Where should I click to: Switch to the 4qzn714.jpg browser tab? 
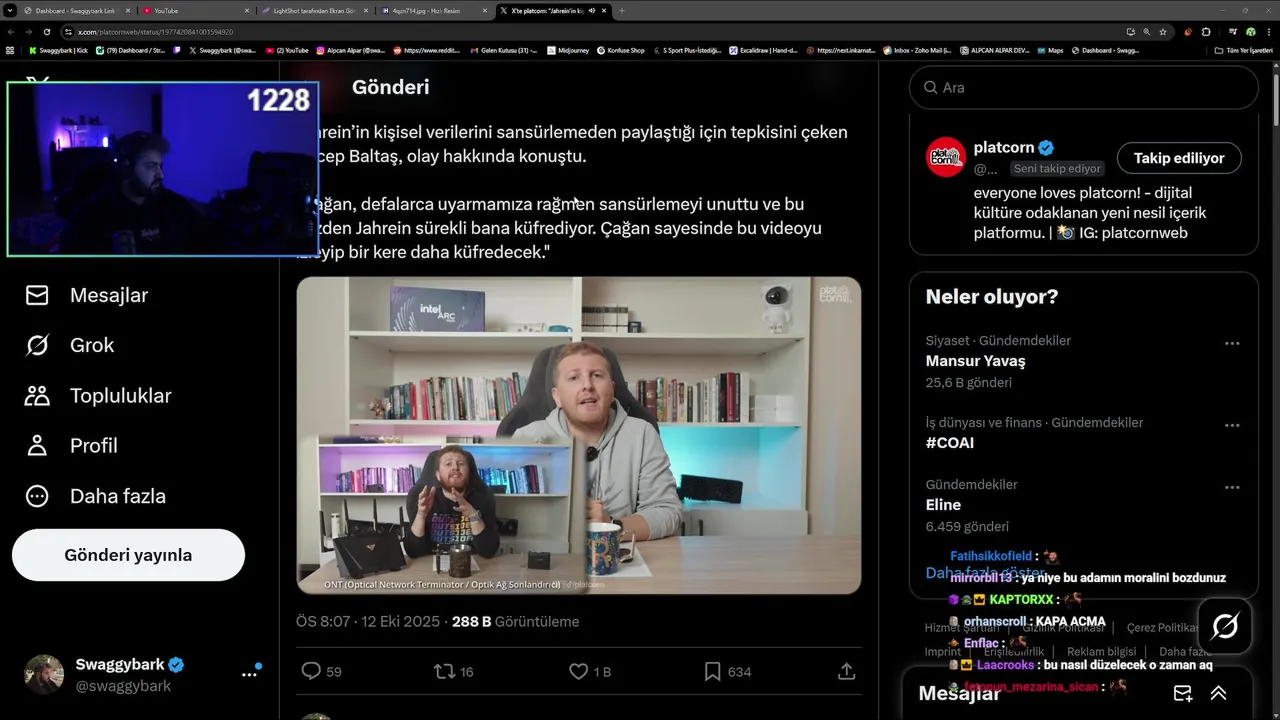click(433, 10)
